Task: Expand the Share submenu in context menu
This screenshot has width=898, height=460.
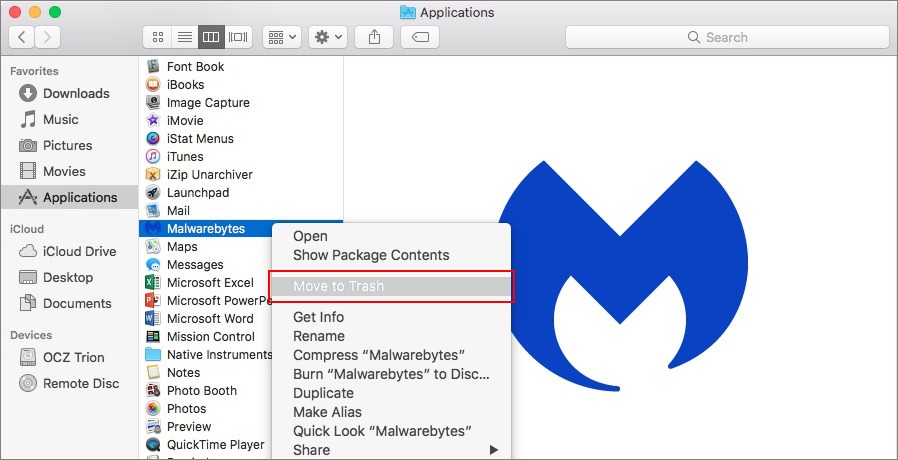Action: point(391,450)
